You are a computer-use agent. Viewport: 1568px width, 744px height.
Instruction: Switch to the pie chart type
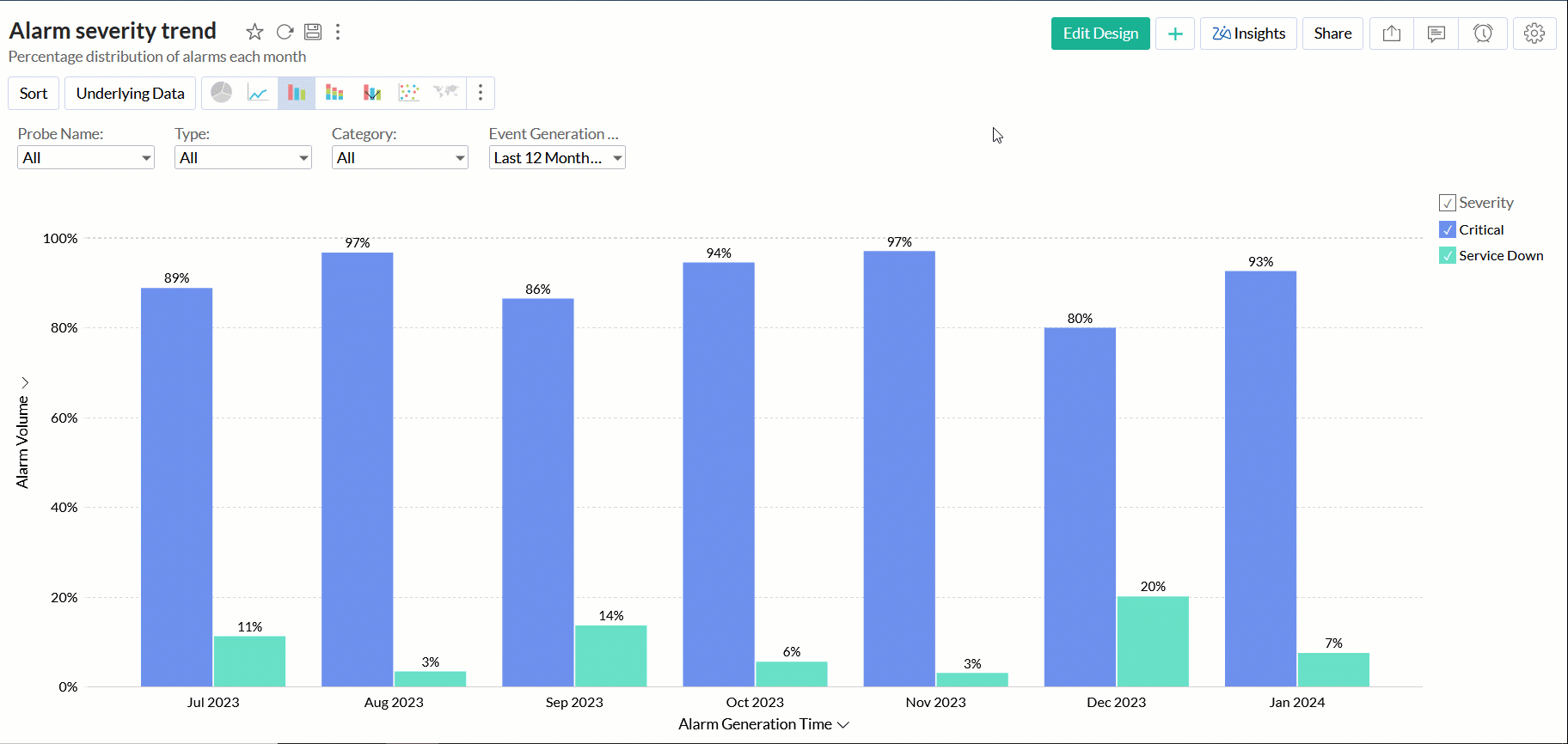click(222, 93)
